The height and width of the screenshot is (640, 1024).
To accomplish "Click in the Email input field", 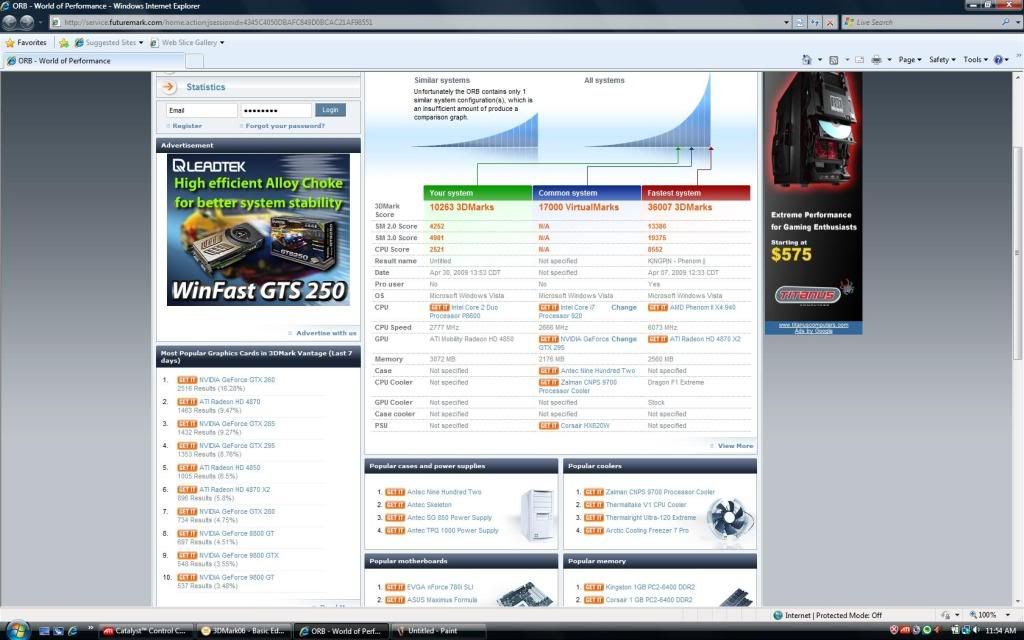I will 201,110.
